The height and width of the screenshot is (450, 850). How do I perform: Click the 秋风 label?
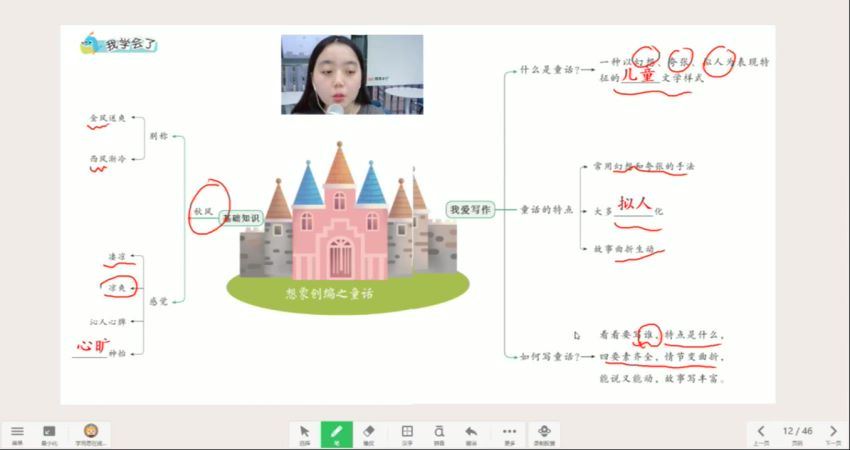click(x=204, y=212)
